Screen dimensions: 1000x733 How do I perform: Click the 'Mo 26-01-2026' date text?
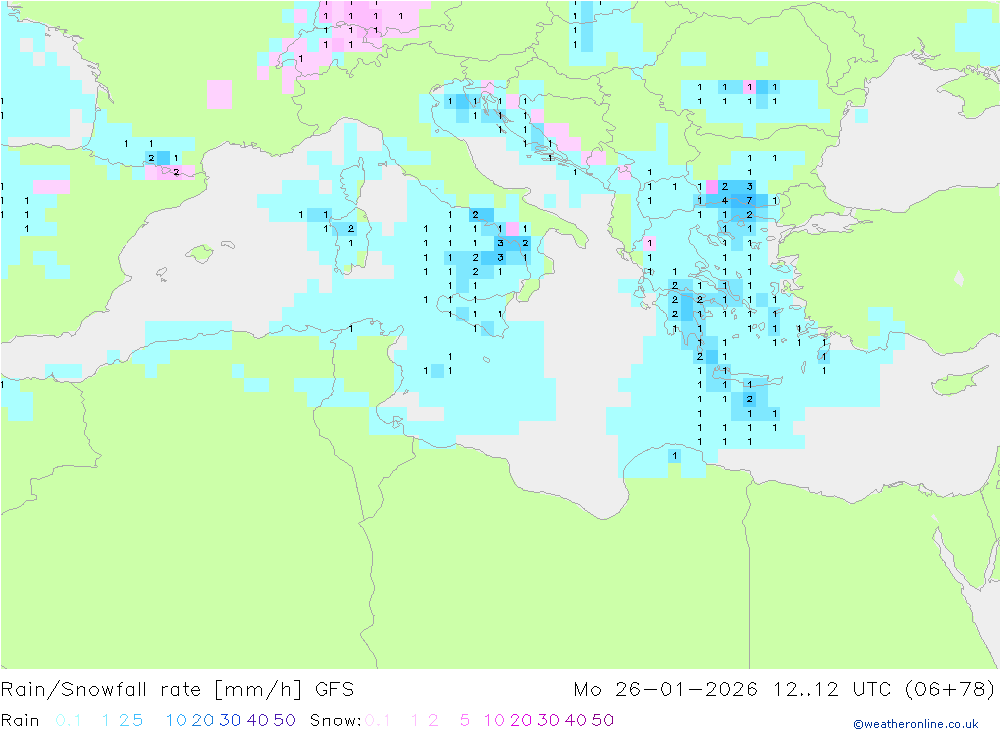[x=666, y=690]
